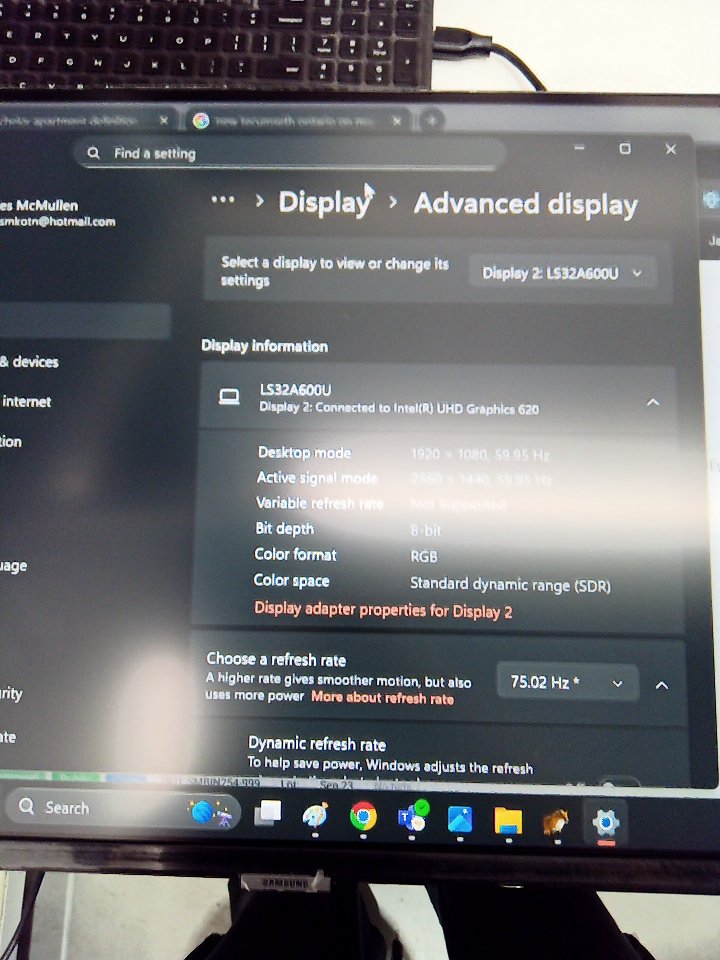Image resolution: width=720 pixels, height=960 pixels.
Task: Collapse the Choose a refresh rate section
Action: tap(662, 685)
